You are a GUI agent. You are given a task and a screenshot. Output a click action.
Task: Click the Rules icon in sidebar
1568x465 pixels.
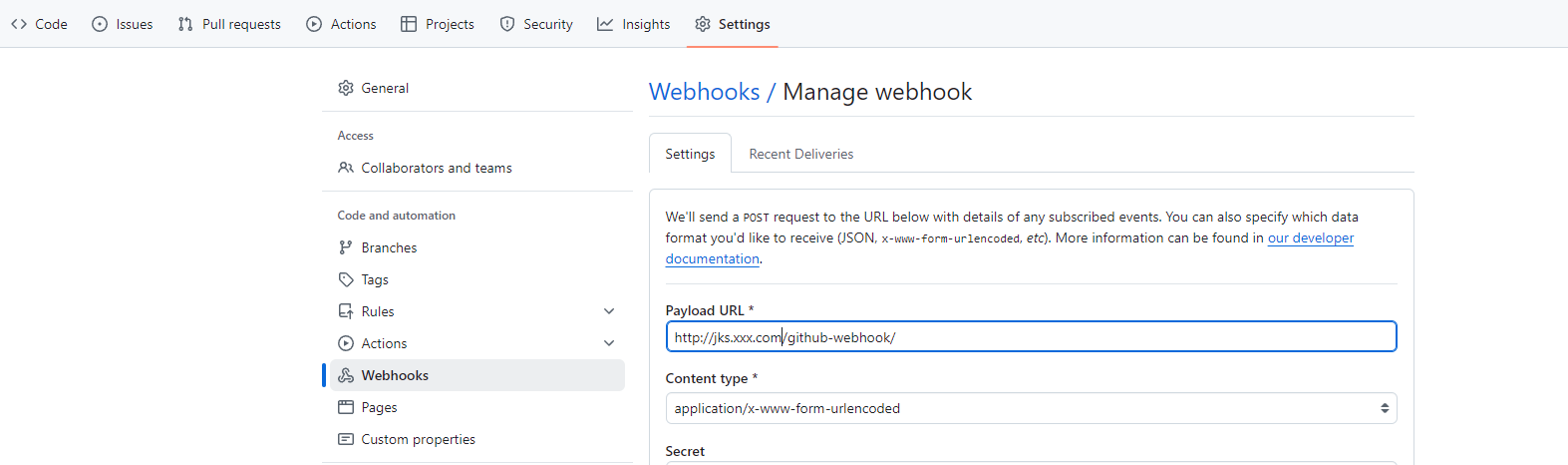(x=346, y=311)
